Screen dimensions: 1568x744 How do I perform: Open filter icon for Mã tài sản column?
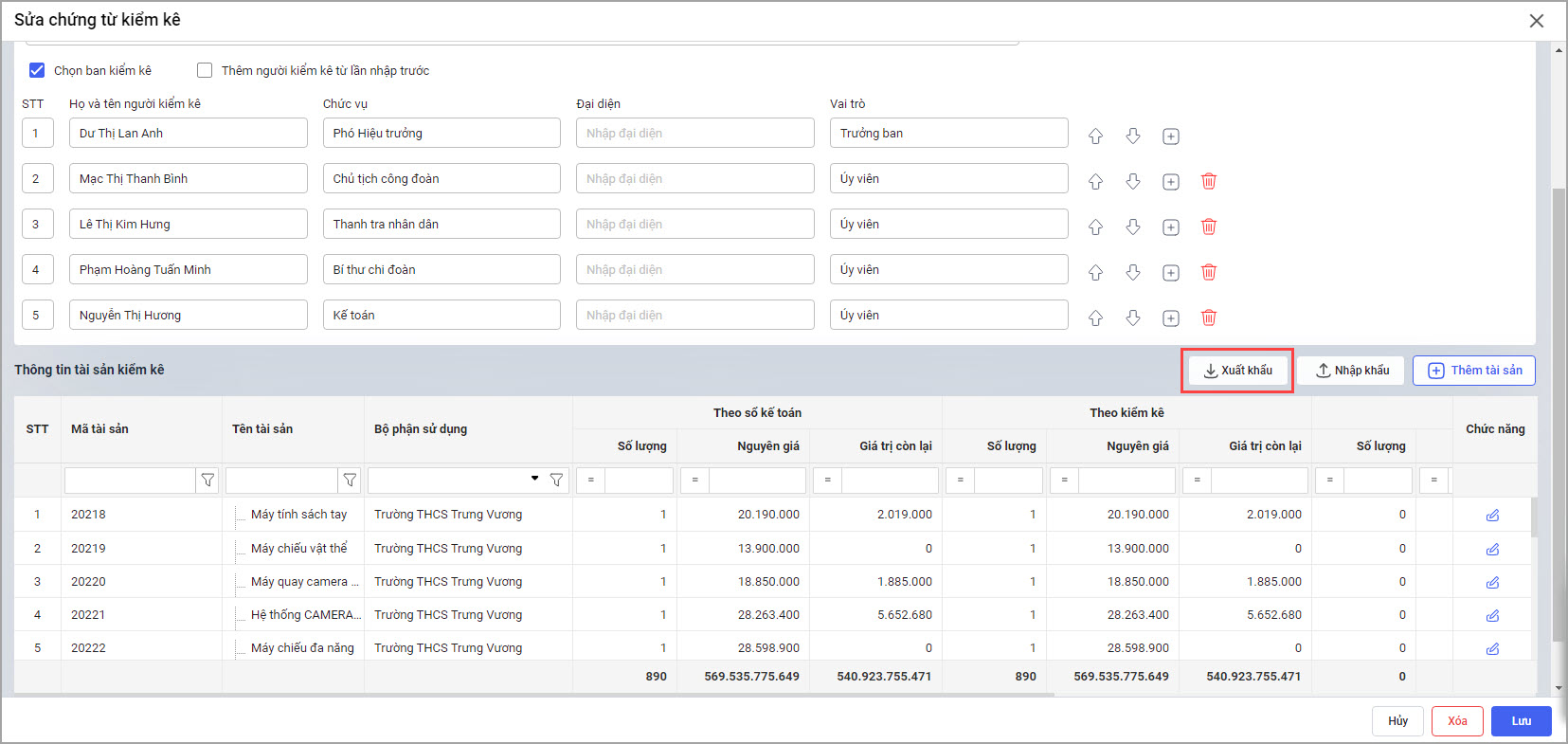pos(207,481)
